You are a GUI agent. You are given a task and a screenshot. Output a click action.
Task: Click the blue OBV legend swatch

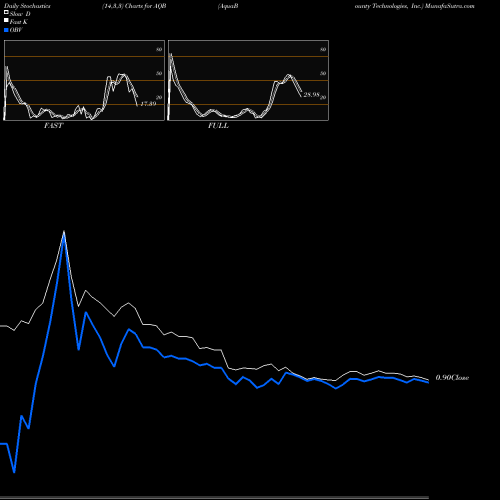[x=6, y=30]
